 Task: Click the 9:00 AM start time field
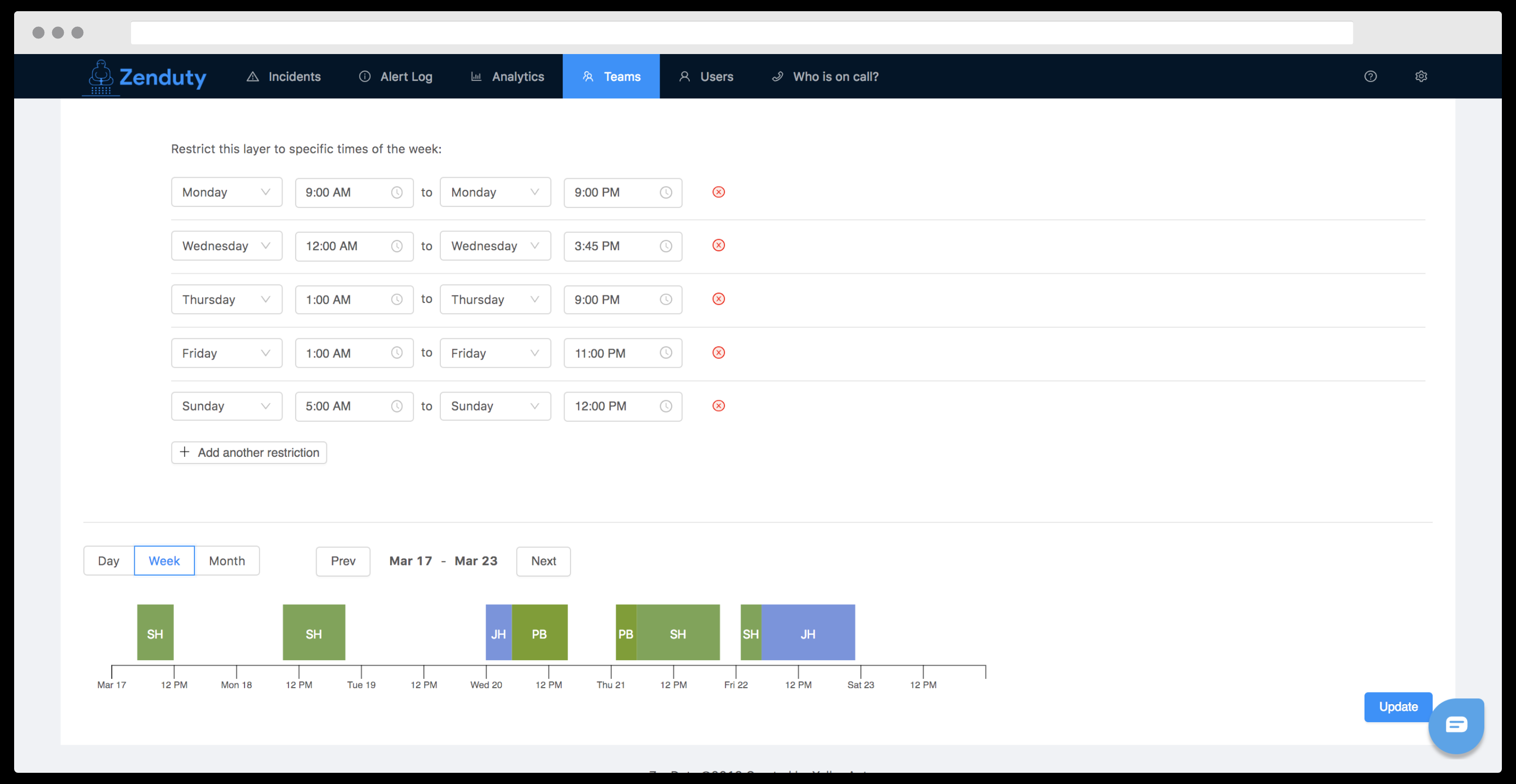coord(354,192)
